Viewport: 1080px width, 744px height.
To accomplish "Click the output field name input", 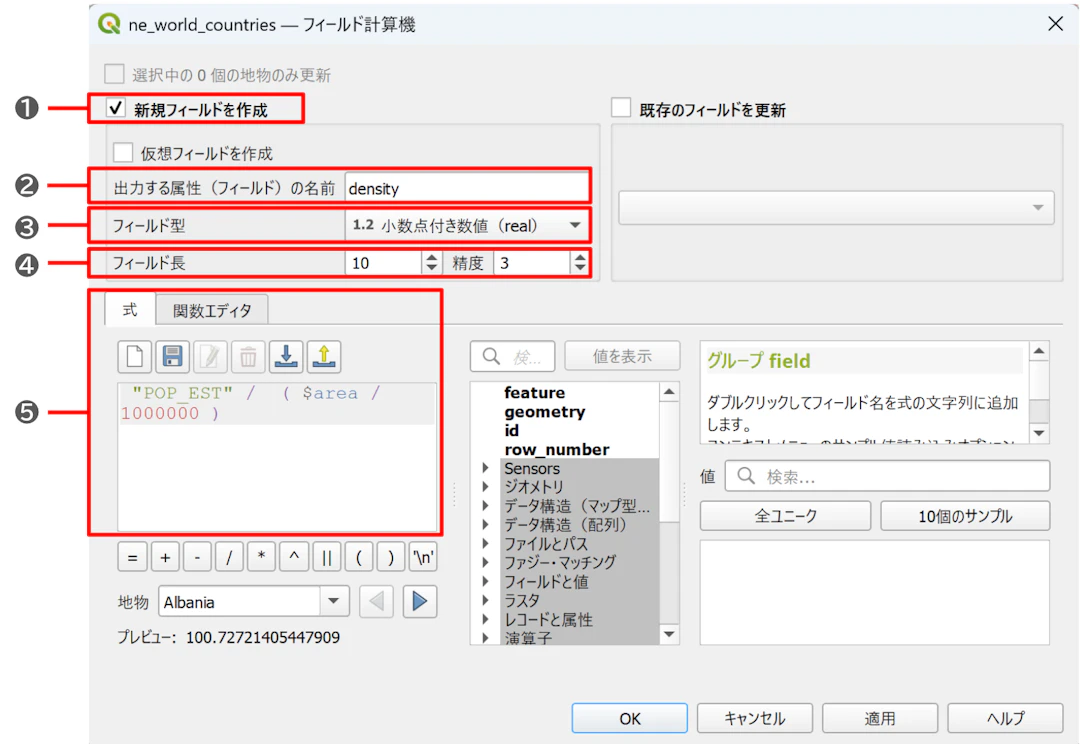I will click(x=466, y=188).
